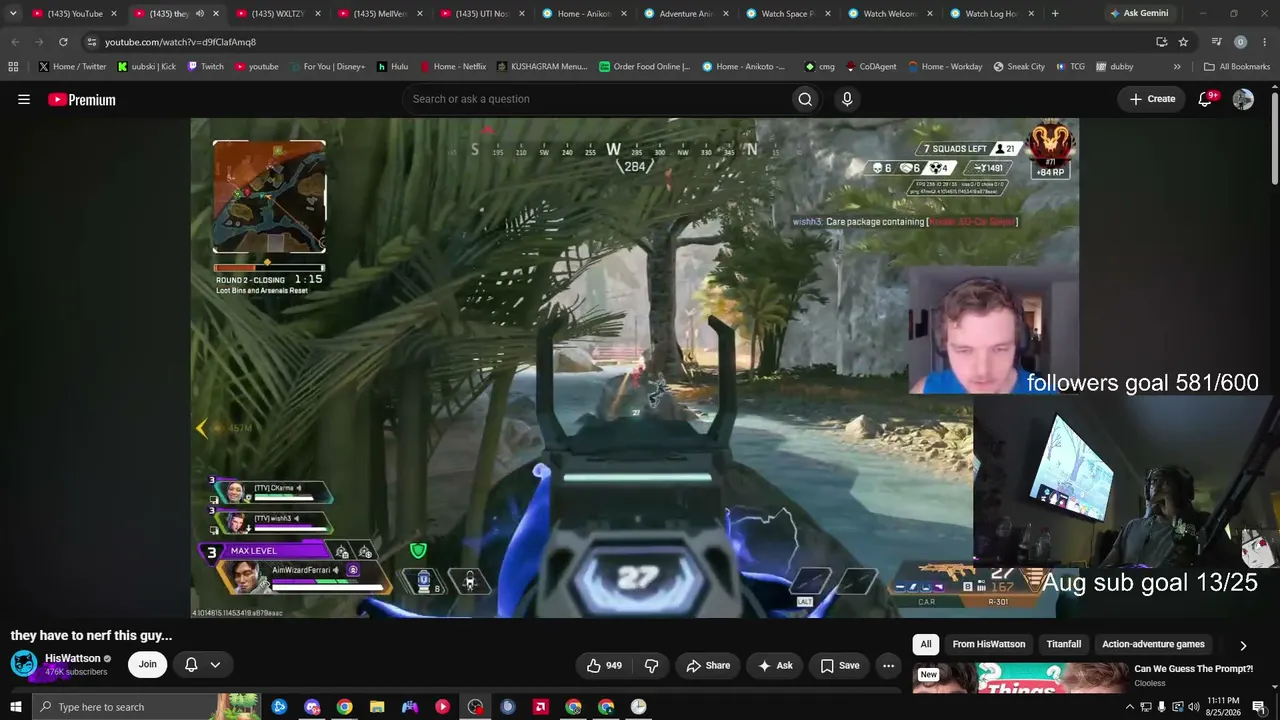Image resolution: width=1280 pixels, height=720 pixels.
Task: Open the install app icon in address bar
Action: 1161,42
